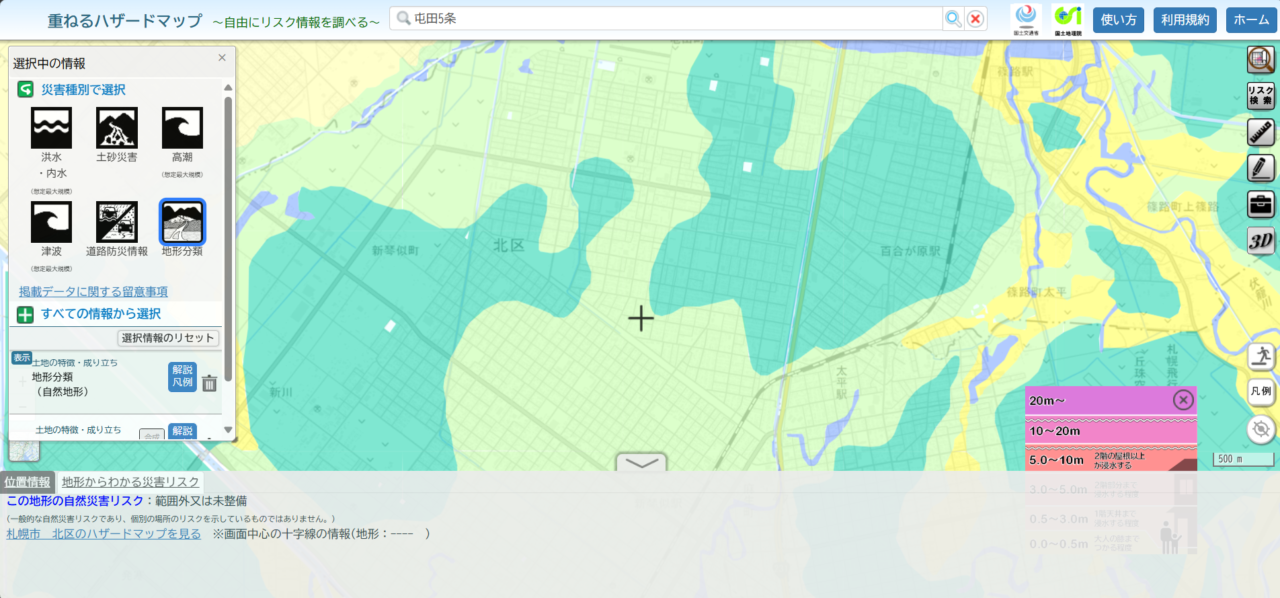The width and height of the screenshot is (1280, 598).
Task: Switch to 3D map view
Action: (1261, 241)
